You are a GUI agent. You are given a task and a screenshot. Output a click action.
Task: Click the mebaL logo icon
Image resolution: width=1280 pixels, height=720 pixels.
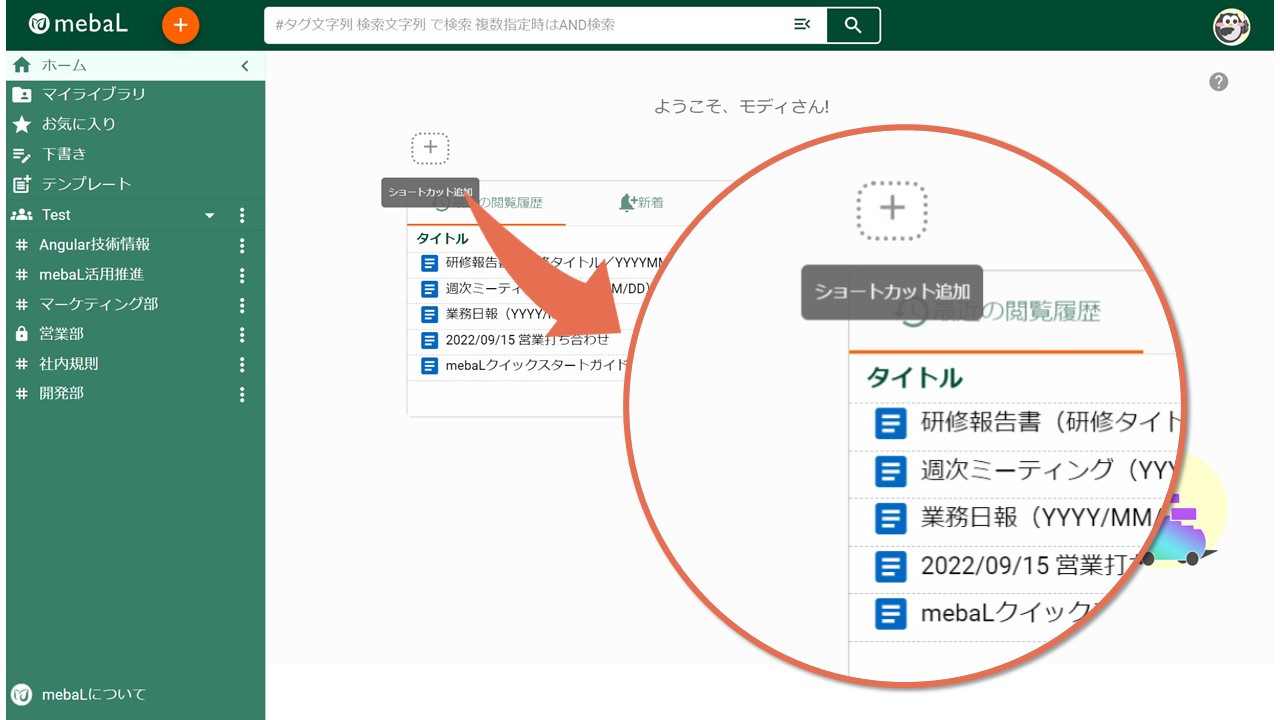coord(40,24)
